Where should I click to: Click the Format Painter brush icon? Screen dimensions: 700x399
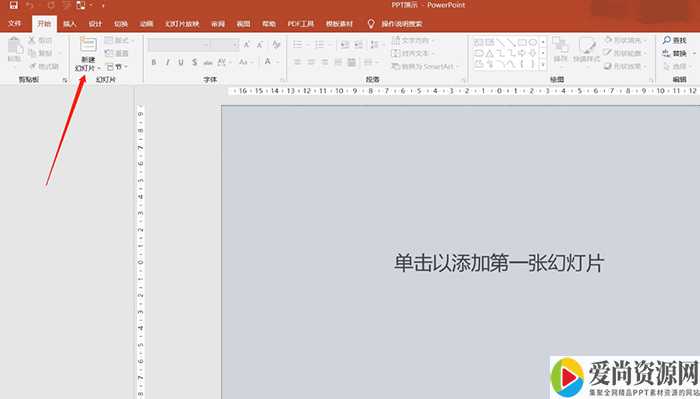[x=33, y=66]
